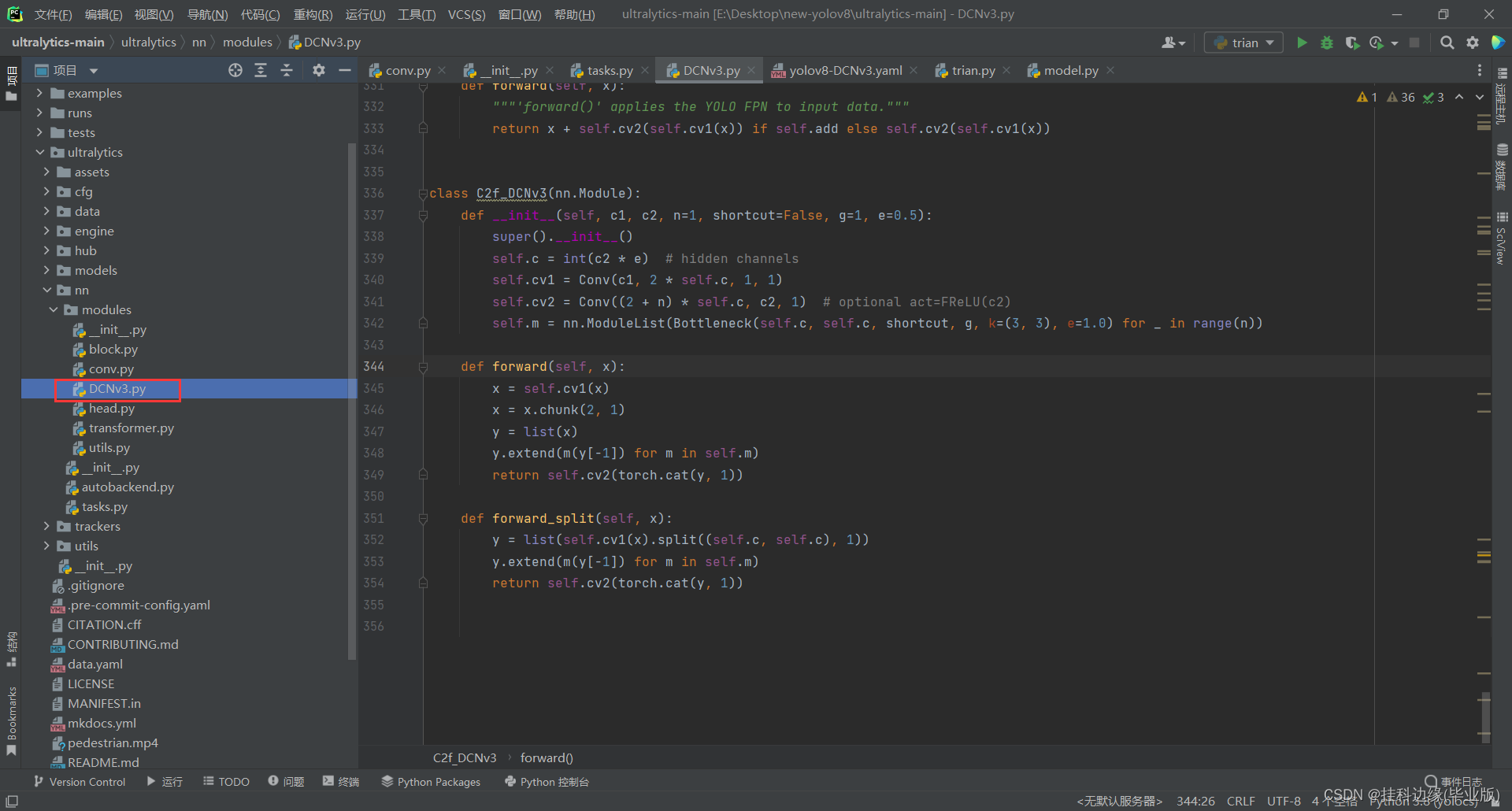The width and height of the screenshot is (1512, 811).
Task: Go to previous highlighted problem arrow
Action: coord(1459,97)
